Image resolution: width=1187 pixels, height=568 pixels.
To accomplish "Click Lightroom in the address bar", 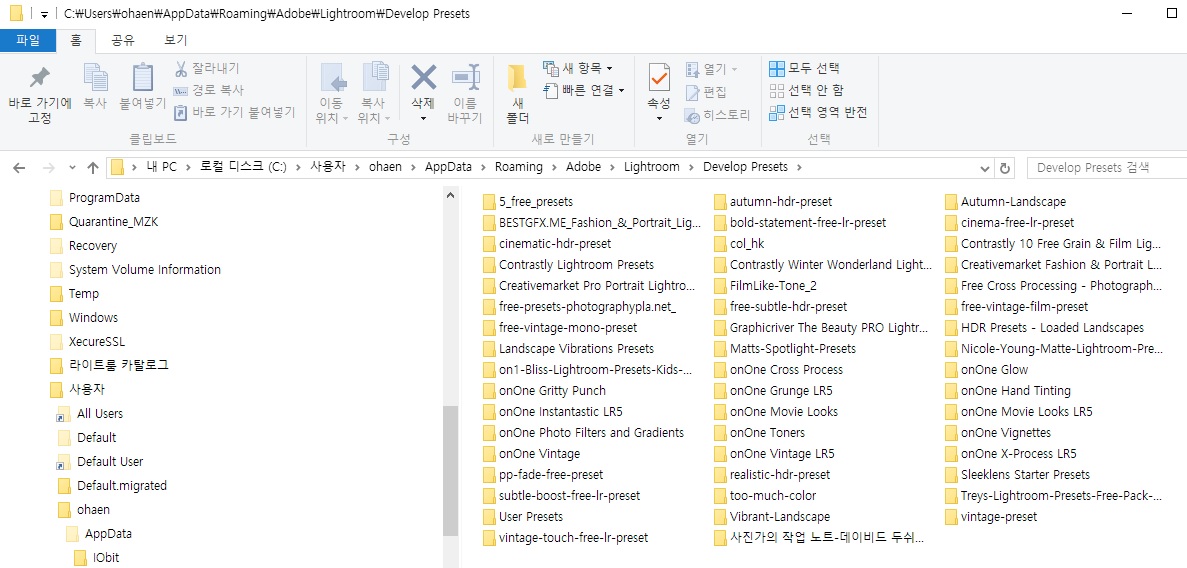I will 652,167.
